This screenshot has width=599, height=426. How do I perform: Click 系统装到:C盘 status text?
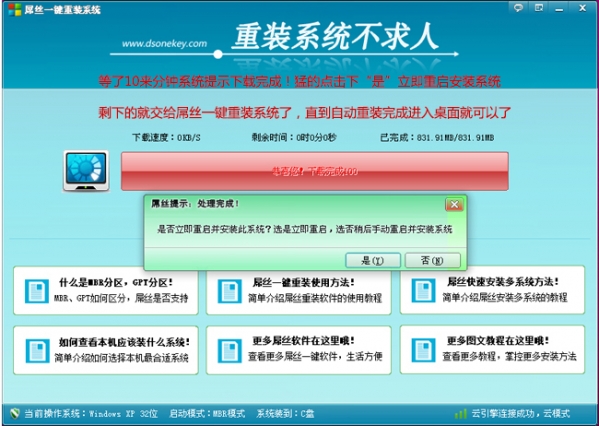pyautogui.click(x=285, y=414)
